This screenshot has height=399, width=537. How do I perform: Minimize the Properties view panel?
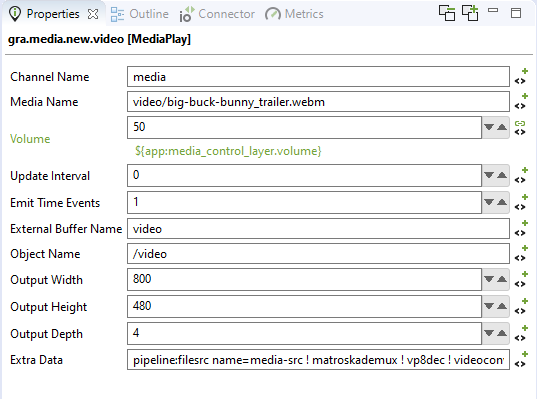coord(493,10)
